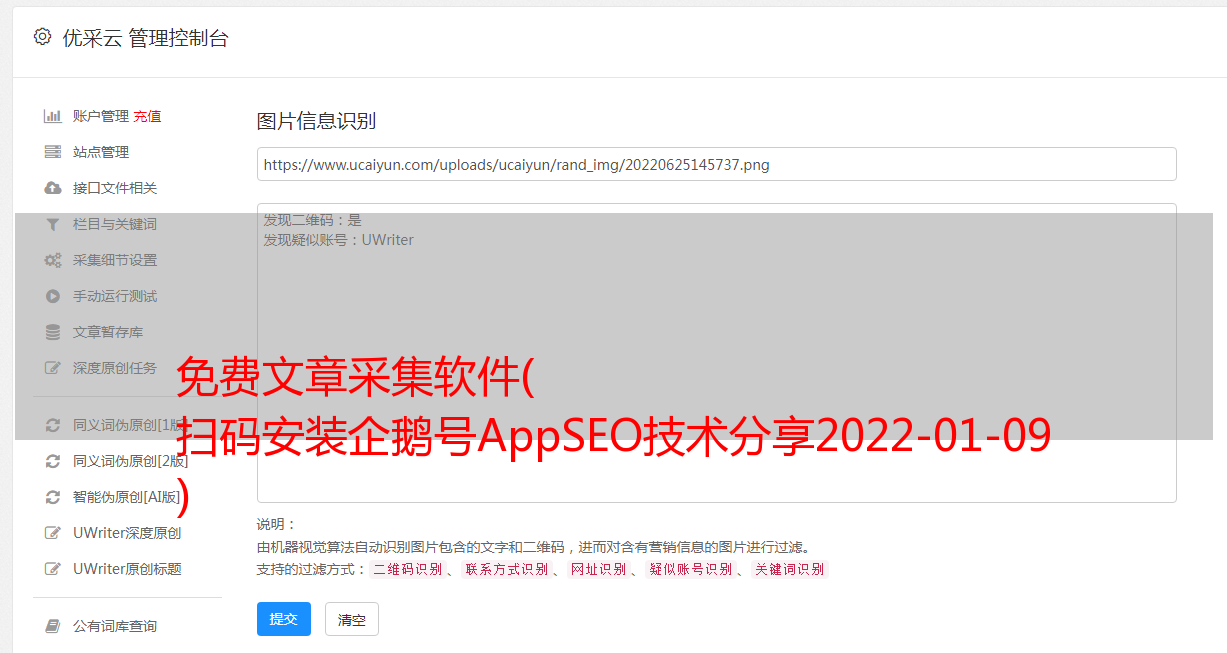Click the 二维码识别 tag

click(x=408, y=569)
